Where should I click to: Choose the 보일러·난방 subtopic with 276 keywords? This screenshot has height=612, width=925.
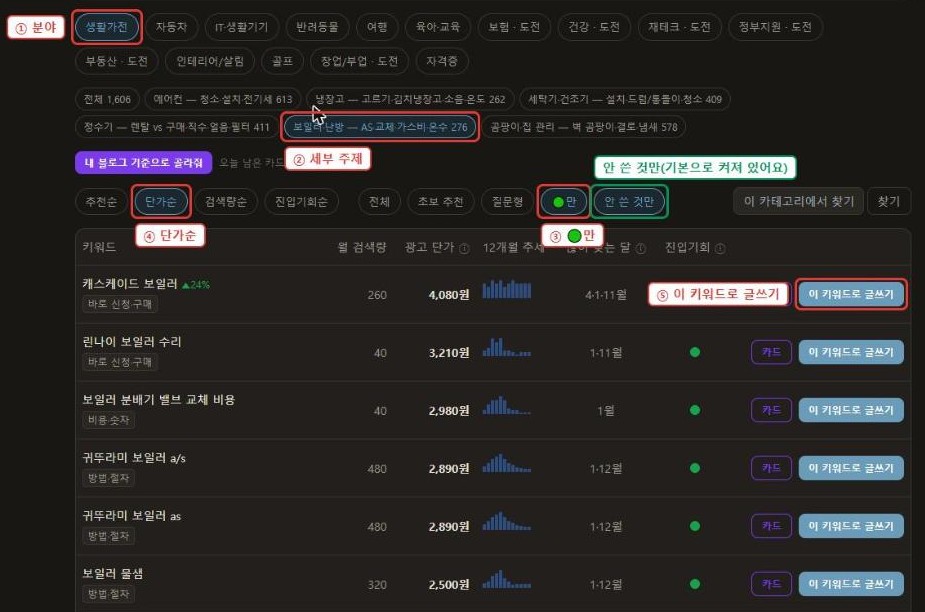tap(380, 127)
